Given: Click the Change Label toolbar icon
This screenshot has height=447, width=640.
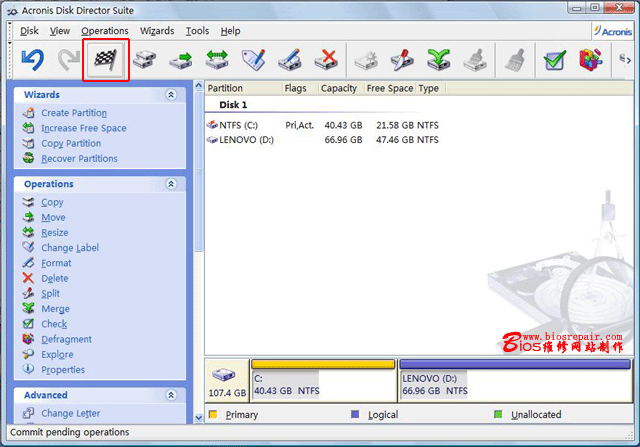Looking at the screenshot, I should (x=253, y=60).
